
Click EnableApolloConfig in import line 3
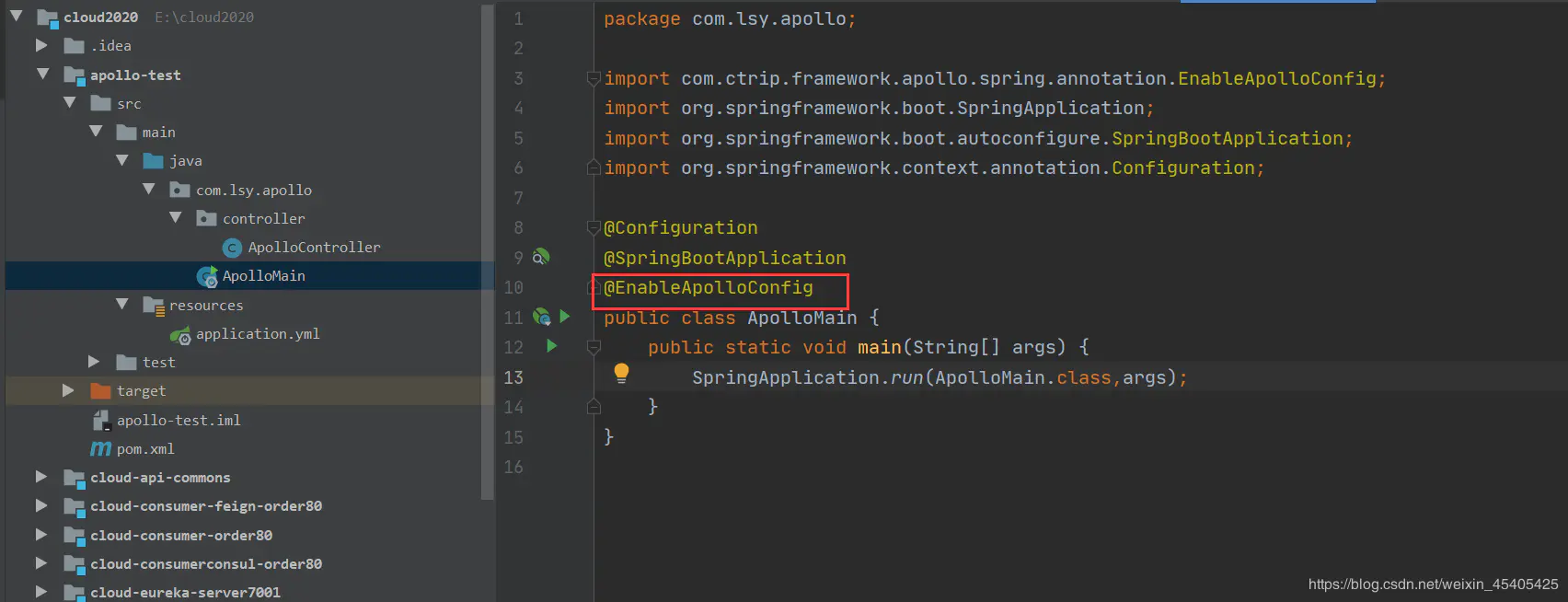pyautogui.click(x=1277, y=78)
